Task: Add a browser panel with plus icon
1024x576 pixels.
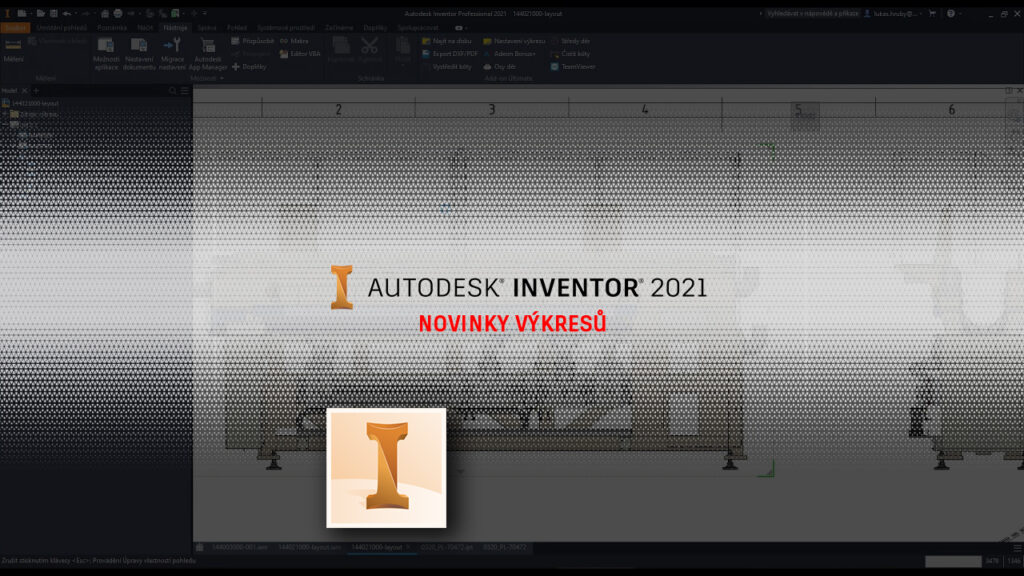Action: point(37,91)
